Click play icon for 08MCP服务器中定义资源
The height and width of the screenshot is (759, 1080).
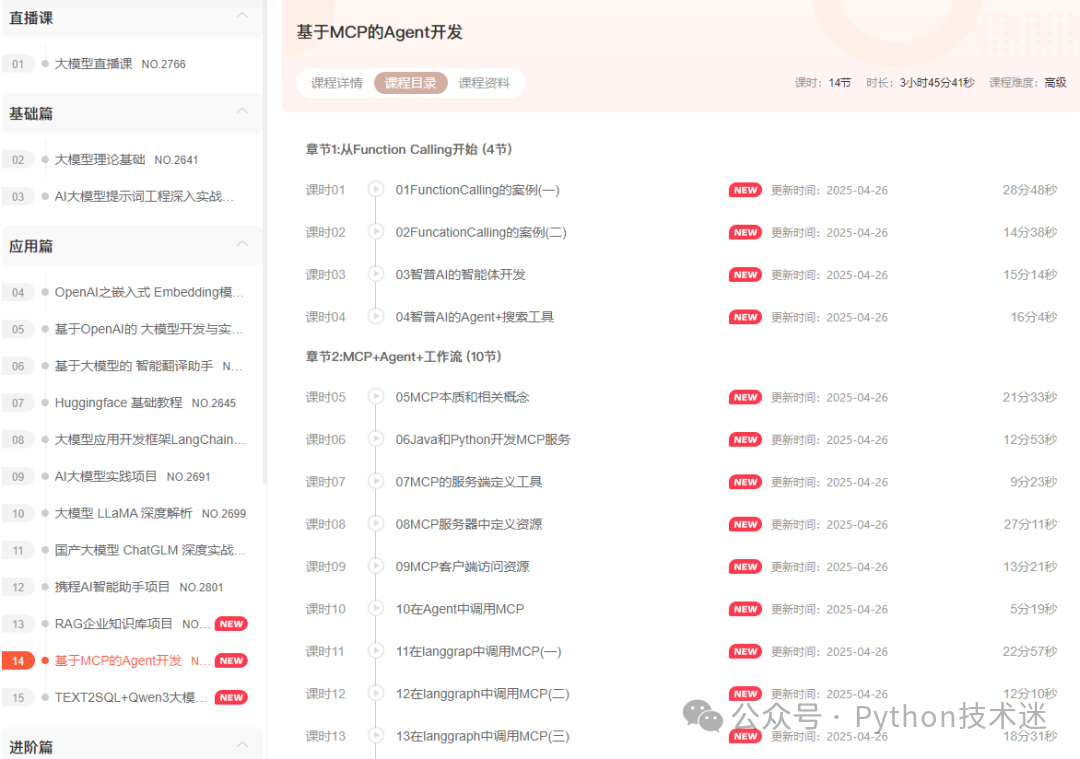(x=375, y=524)
